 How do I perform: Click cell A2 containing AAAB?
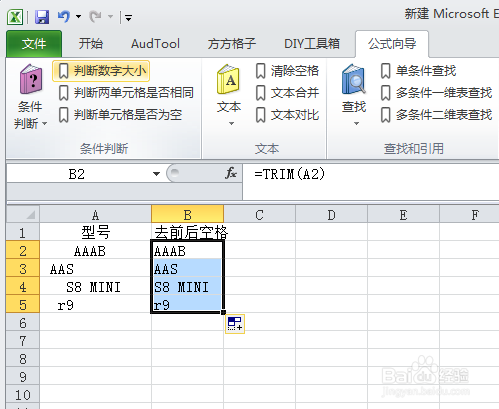tap(95, 250)
